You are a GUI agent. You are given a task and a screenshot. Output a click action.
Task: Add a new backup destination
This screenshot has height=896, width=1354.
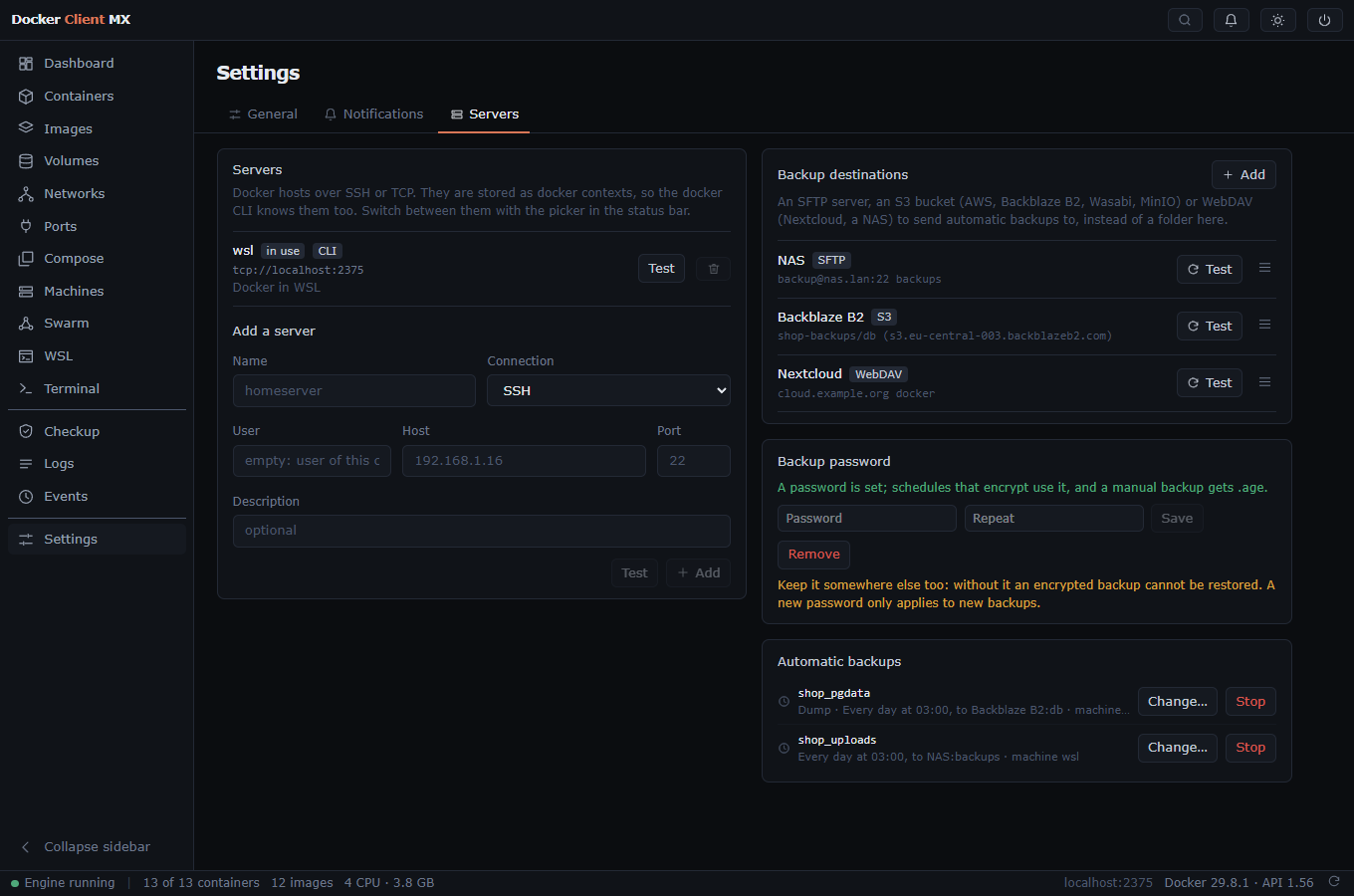tap(1243, 175)
